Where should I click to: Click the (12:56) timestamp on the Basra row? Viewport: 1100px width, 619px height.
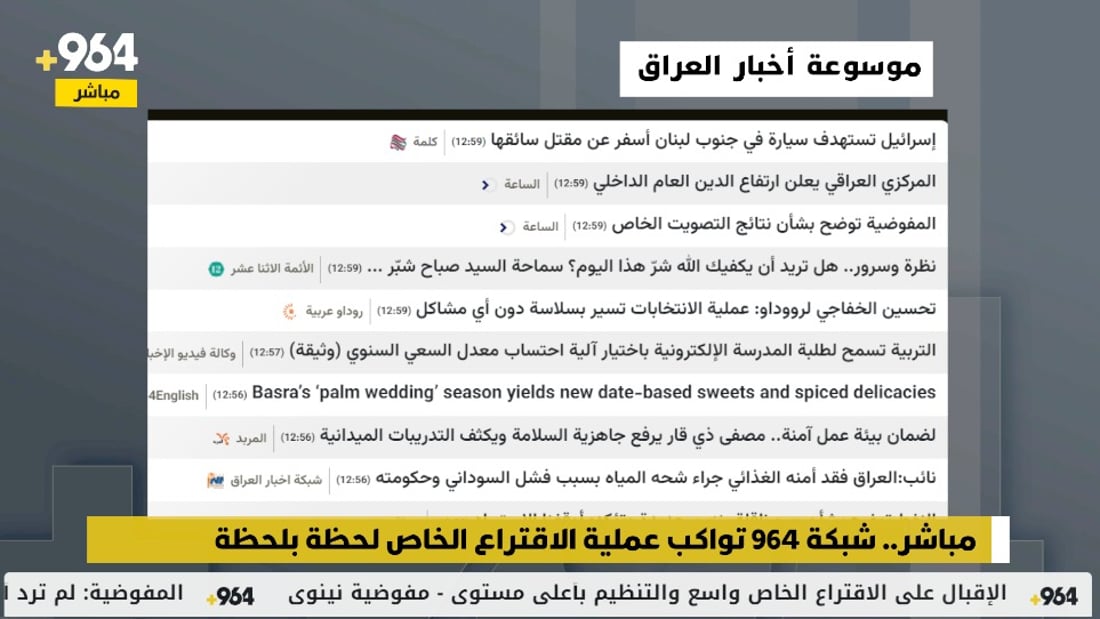point(229,394)
